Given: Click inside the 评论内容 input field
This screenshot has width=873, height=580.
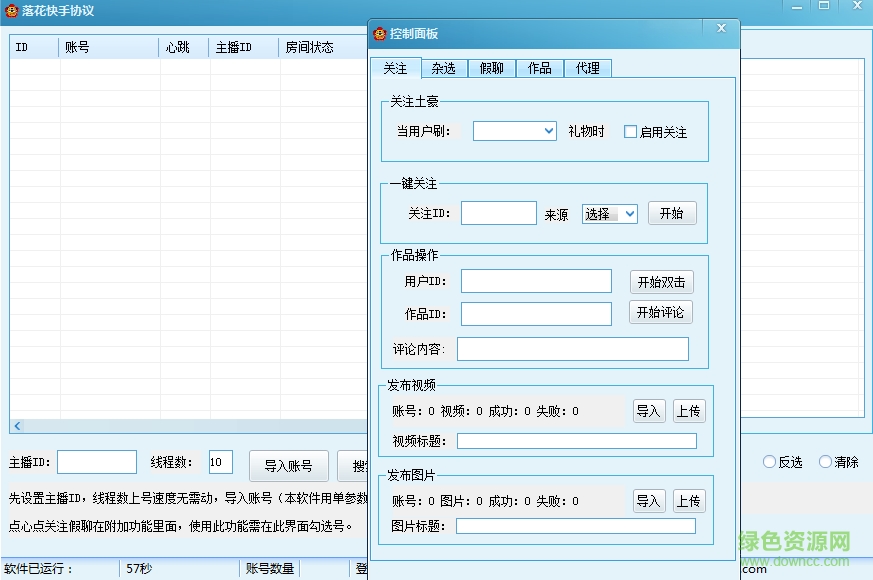Looking at the screenshot, I should (573, 348).
